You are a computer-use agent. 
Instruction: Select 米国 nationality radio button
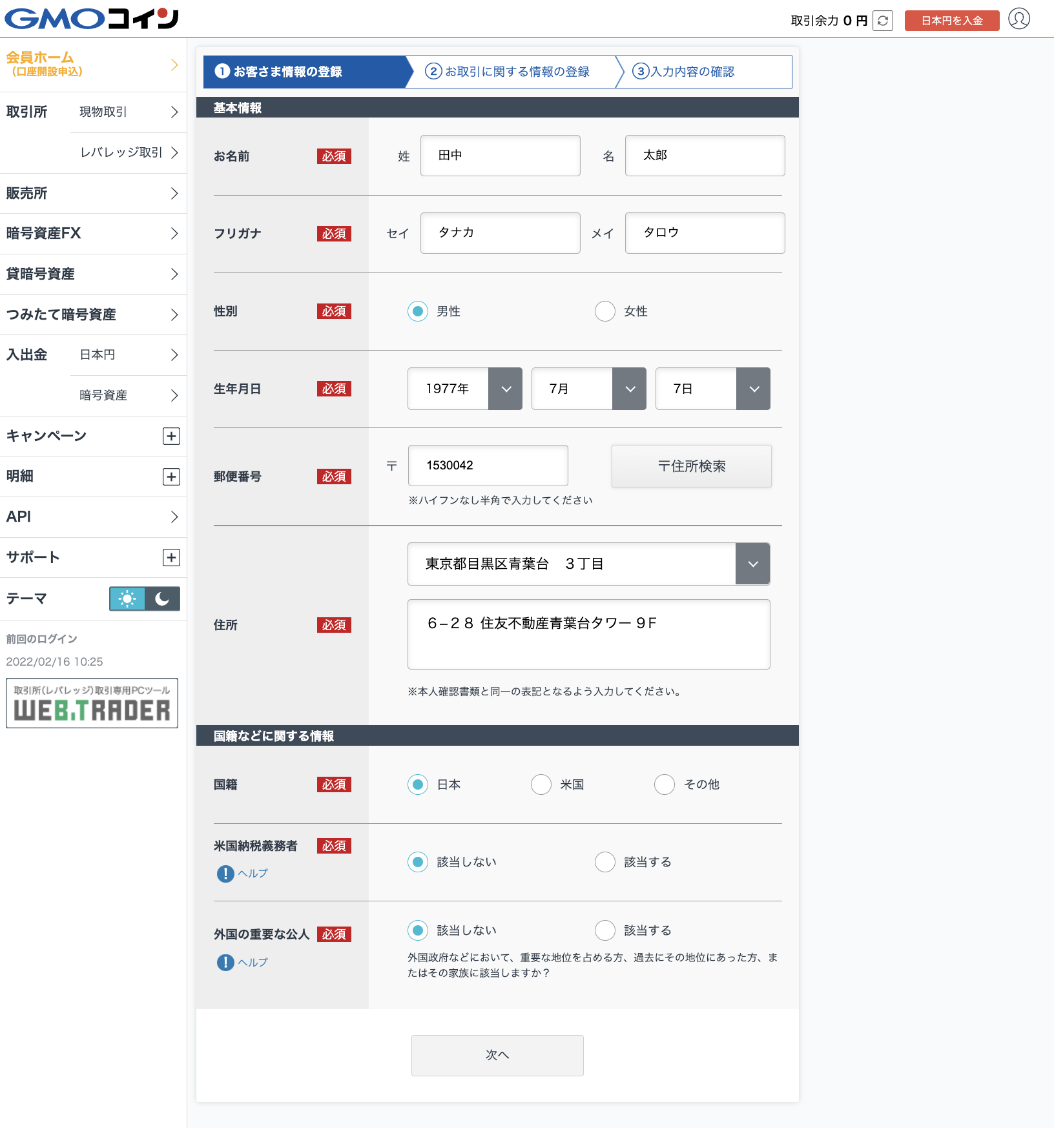[541, 784]
